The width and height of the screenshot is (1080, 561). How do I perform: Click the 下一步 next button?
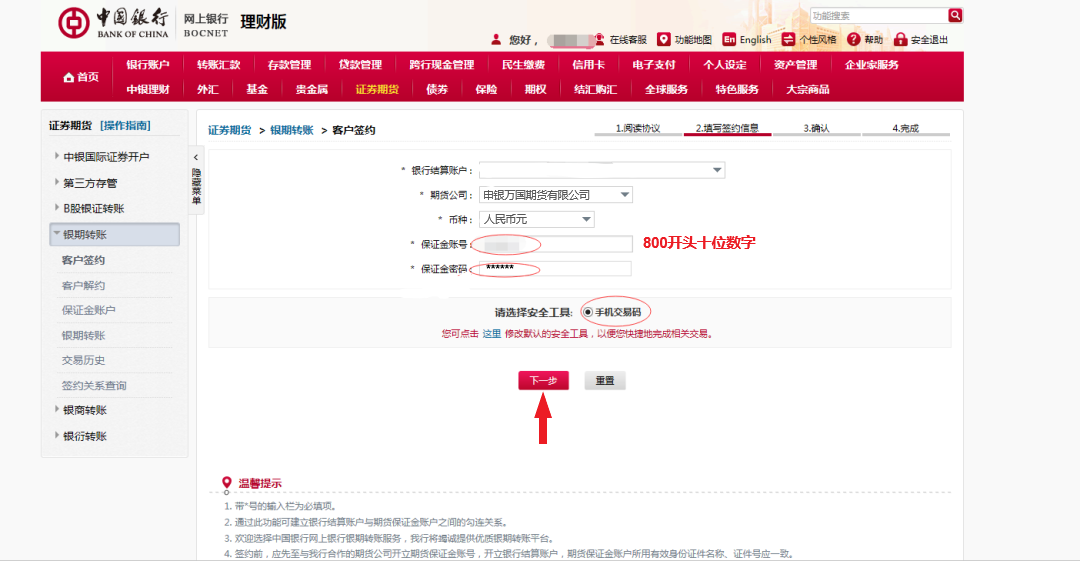[543, 381]
